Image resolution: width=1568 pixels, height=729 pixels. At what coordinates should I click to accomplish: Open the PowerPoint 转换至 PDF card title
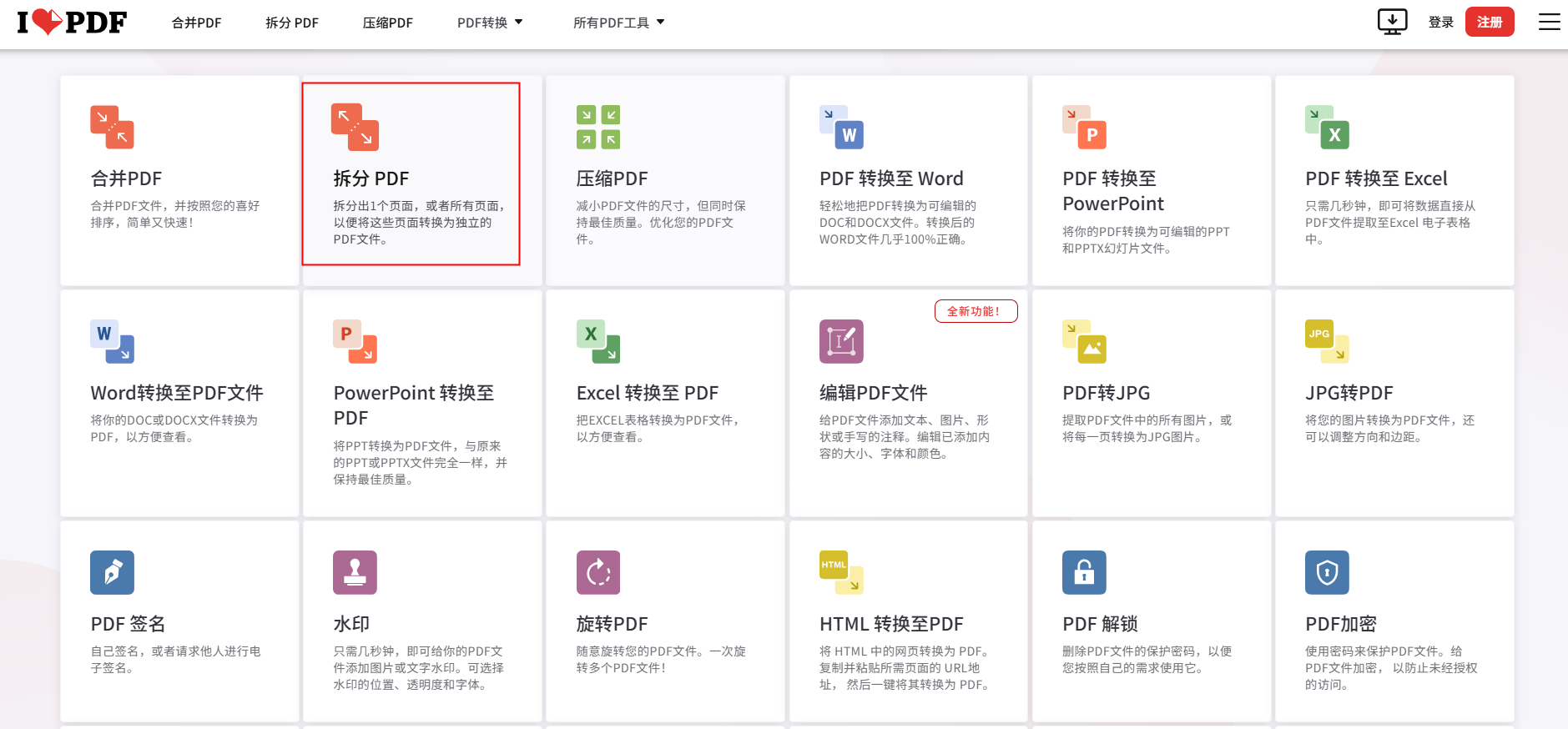click(414, 405)
